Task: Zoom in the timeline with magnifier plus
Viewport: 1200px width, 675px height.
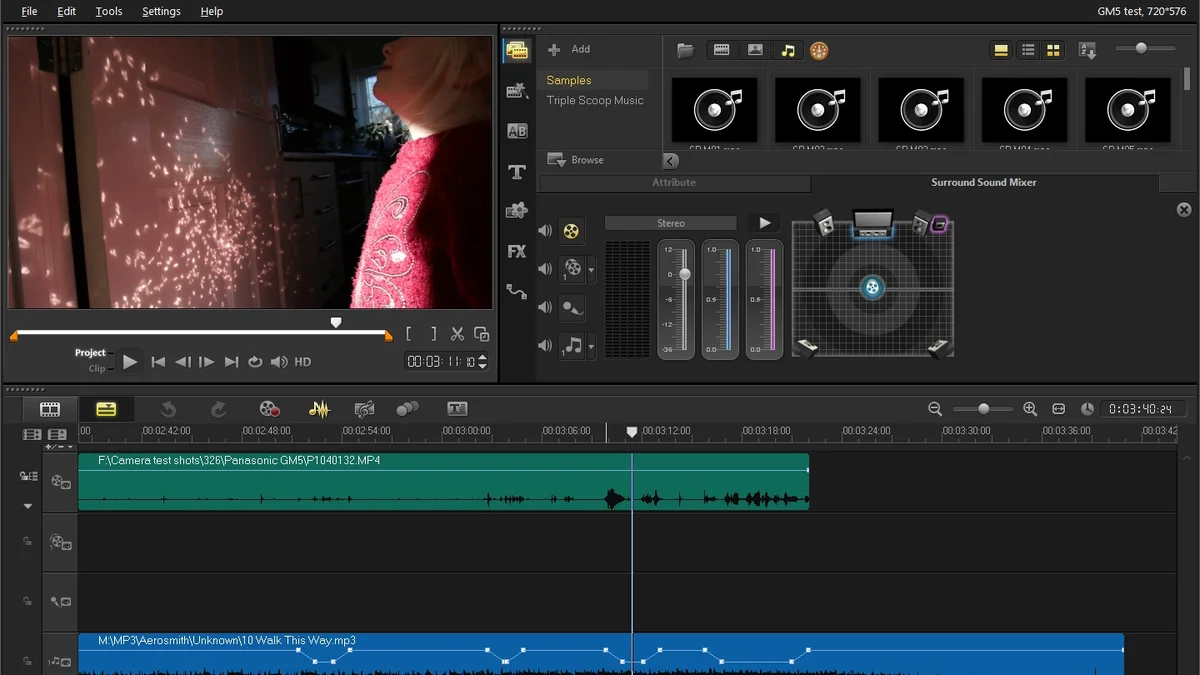Action: click(x=1030, y=409)
